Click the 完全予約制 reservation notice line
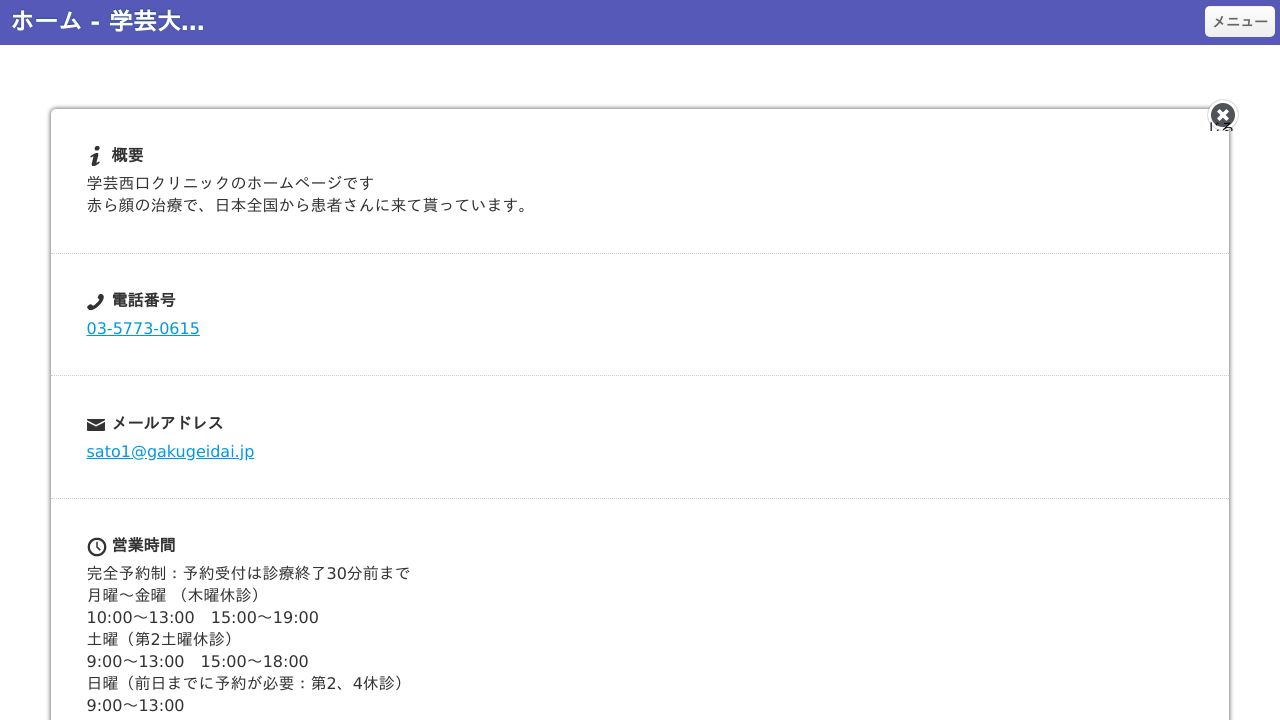 click(x=248, y=574)
